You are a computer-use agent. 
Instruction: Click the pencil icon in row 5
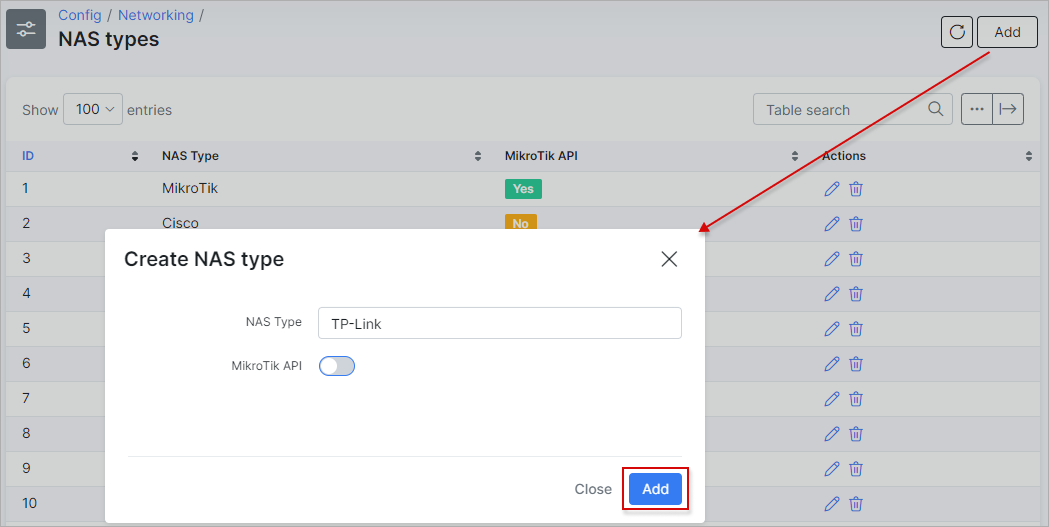pyautogui.click(x=832, y=329)
